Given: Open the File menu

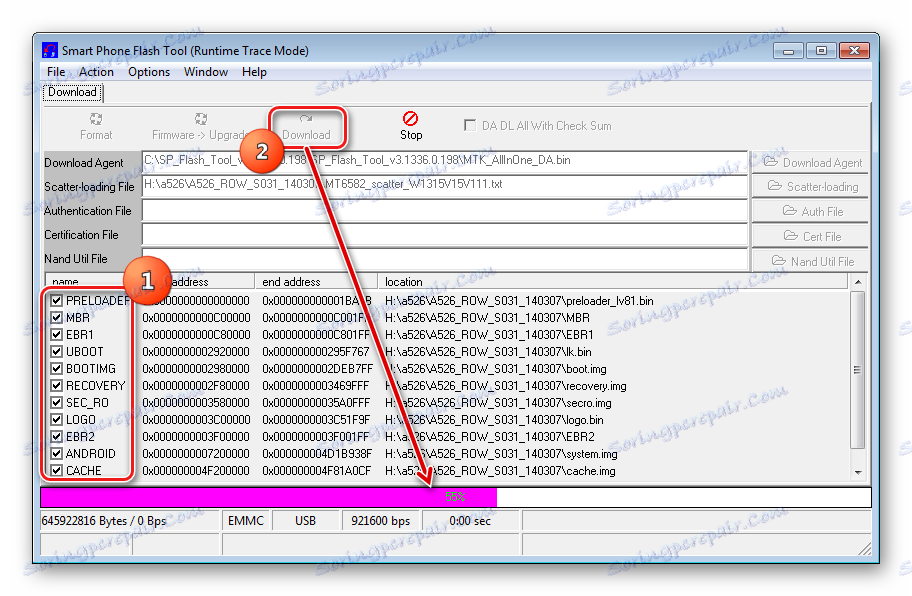Looking at the screenshot, I should click(x=56, y=72).
